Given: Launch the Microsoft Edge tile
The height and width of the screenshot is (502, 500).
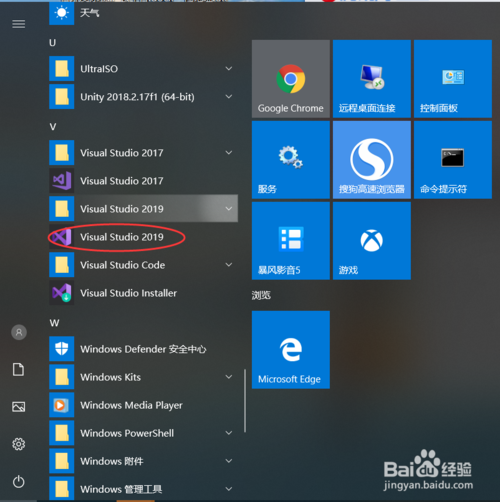Looking at the screenshot, I should (291, 350).
